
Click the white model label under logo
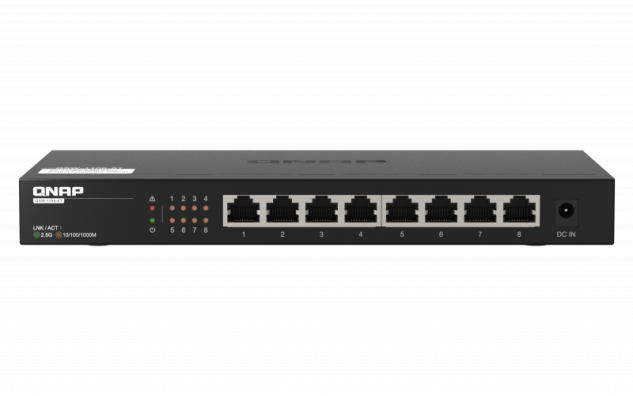point(48,201)
